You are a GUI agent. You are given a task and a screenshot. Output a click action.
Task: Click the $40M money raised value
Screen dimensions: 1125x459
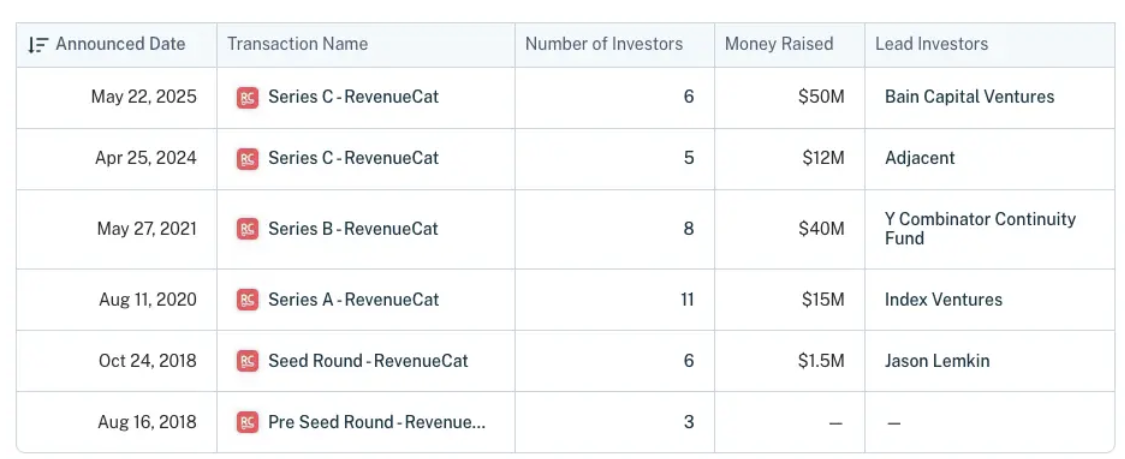821,229
